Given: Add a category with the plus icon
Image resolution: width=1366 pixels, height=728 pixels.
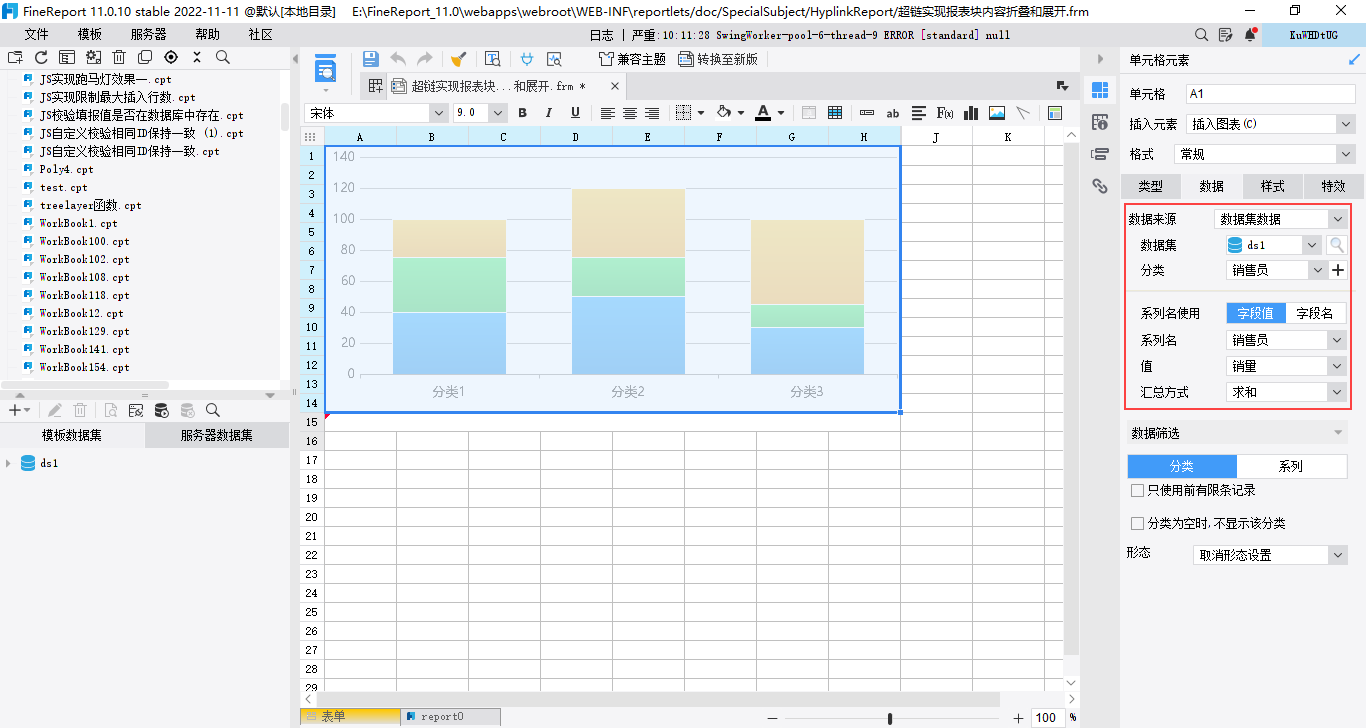Looking at the screenshot, I should coord(1338,270).
